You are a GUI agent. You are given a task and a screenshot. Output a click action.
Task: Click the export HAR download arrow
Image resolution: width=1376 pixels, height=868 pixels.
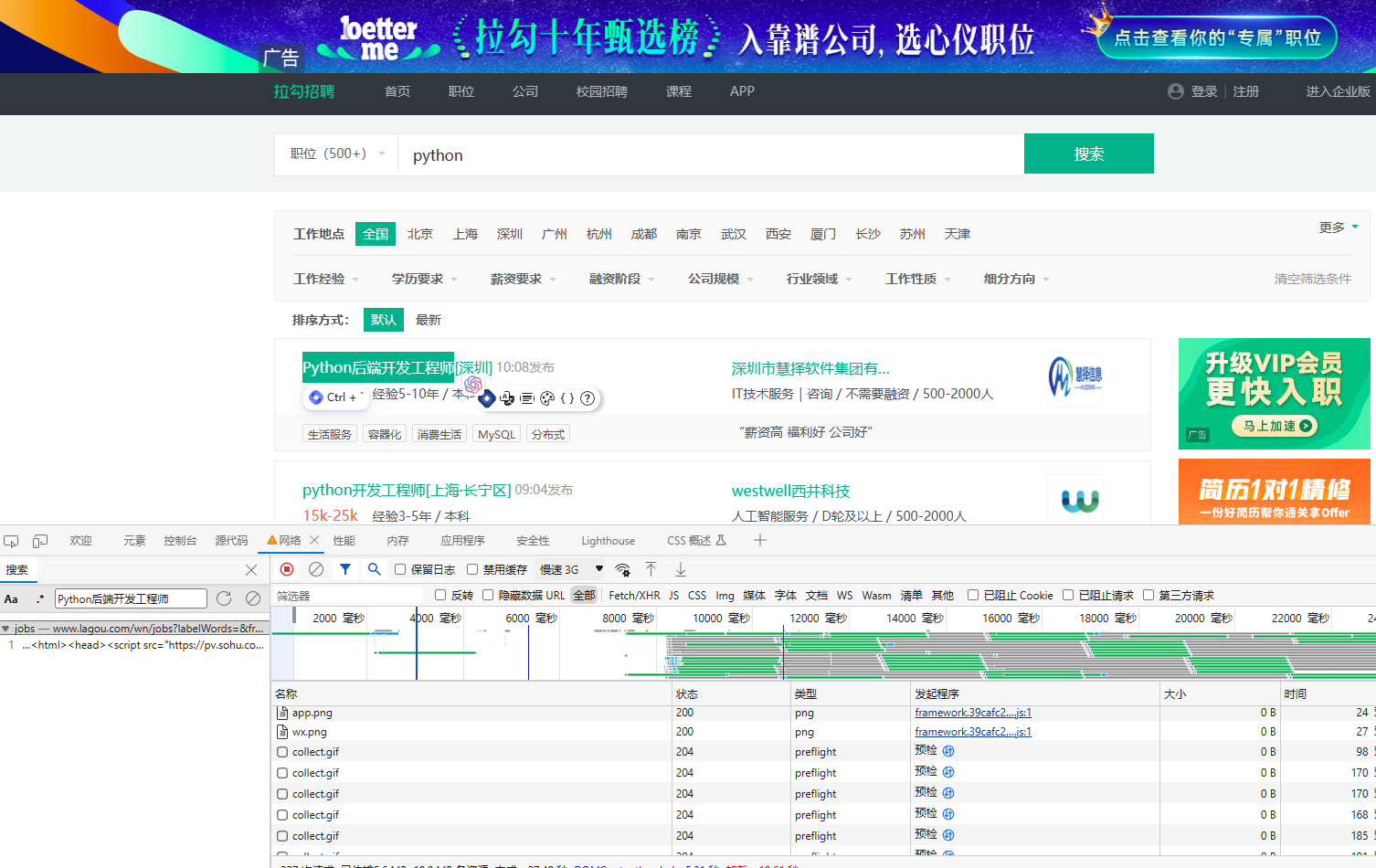click(681, 569)
